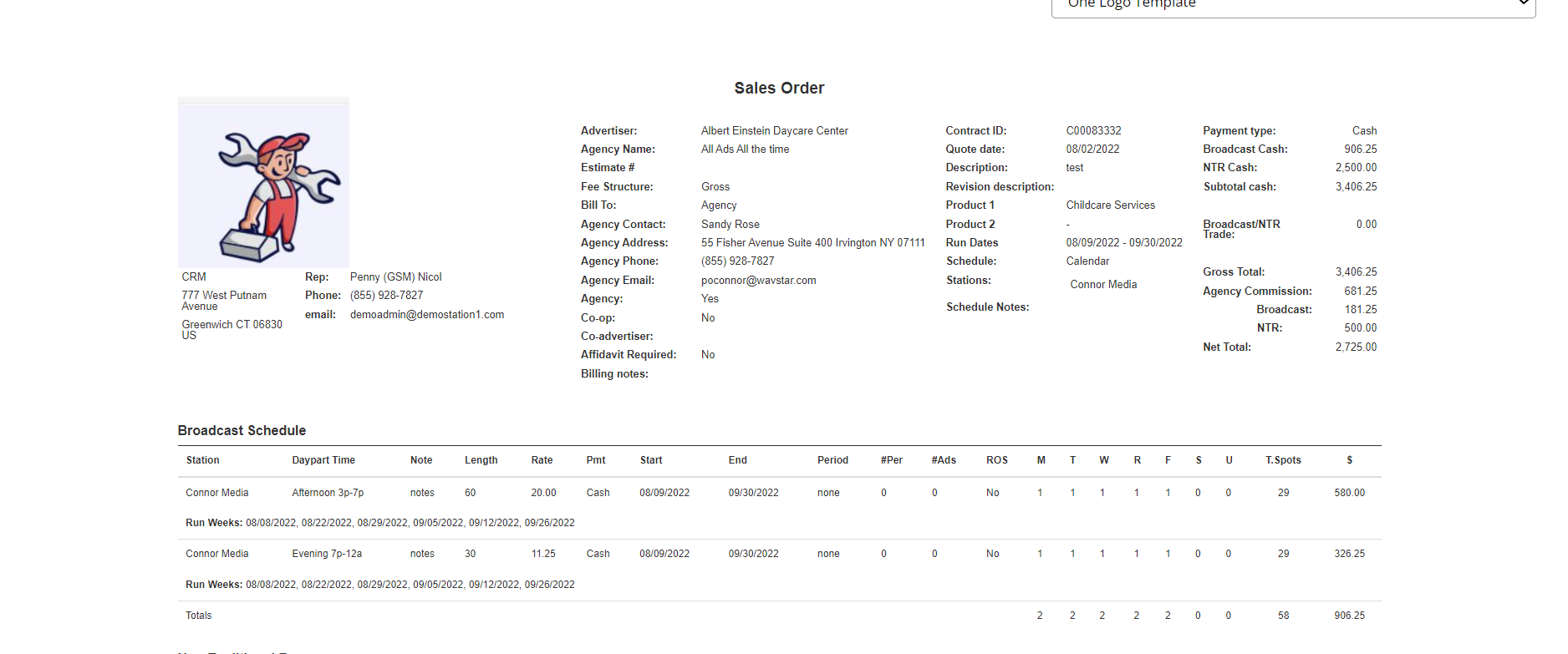Click Broadcast Cash amount 906.25 in summary

[x=1360, y=150]
